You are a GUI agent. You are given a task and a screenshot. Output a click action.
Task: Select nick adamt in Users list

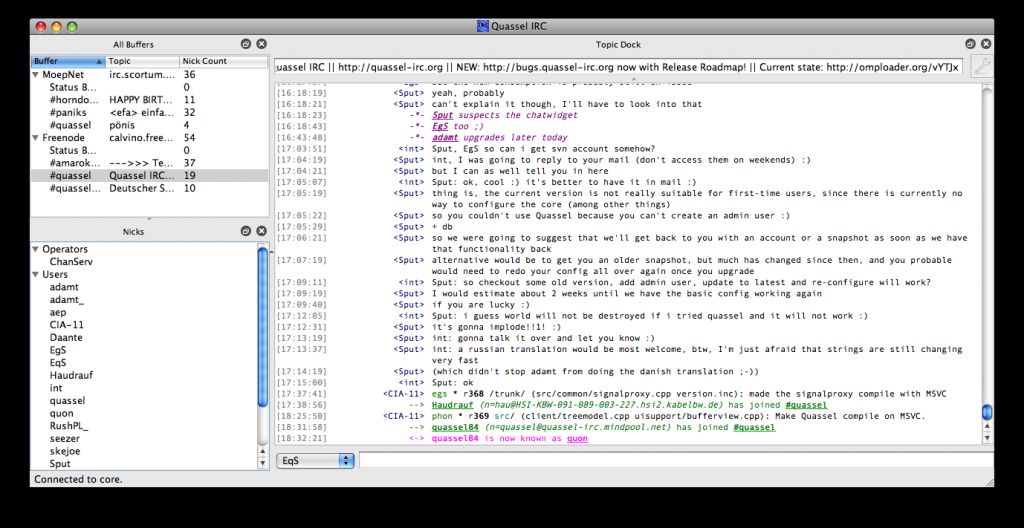click(x=64, y=287)
